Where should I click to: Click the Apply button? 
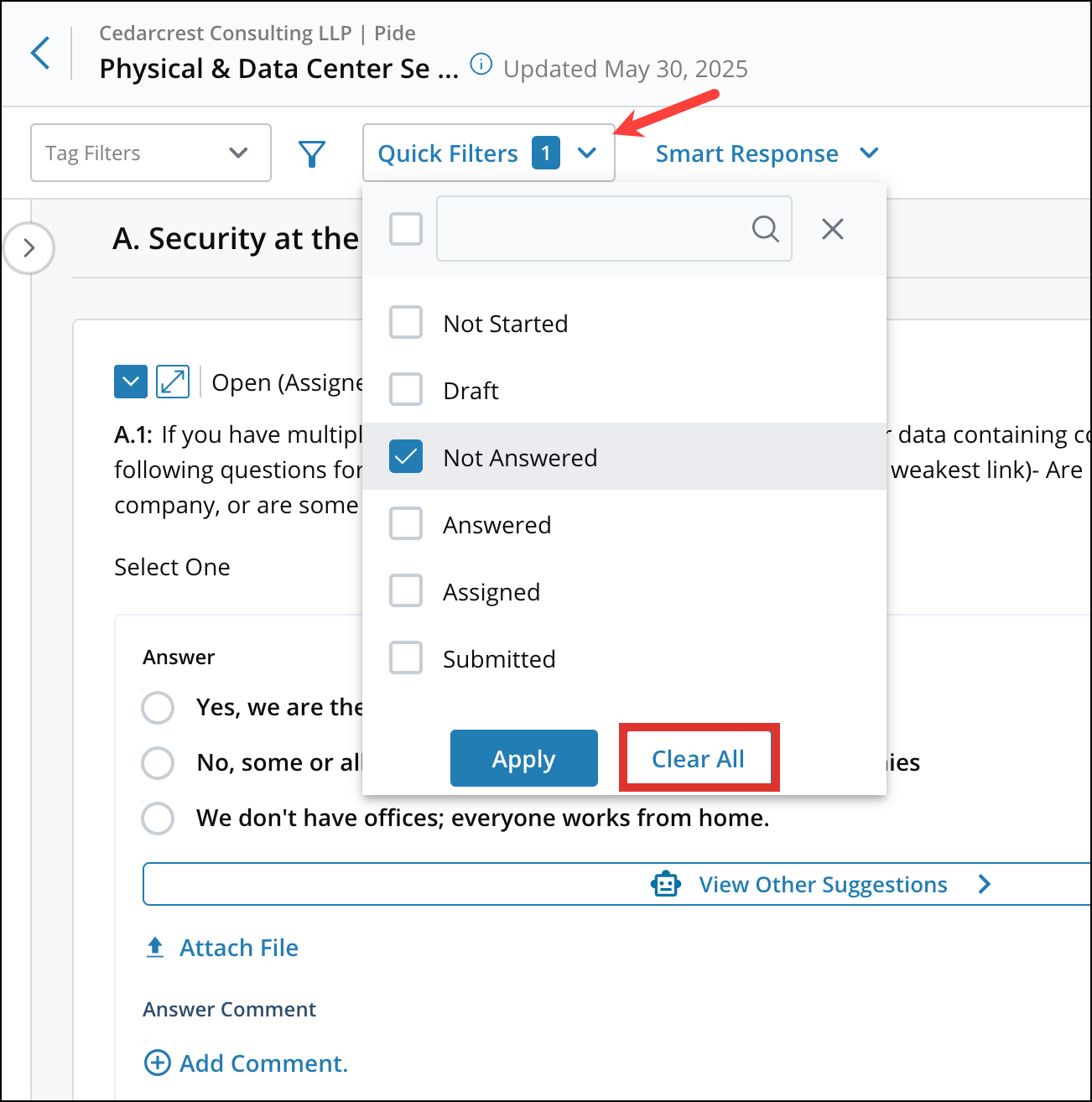523,758
